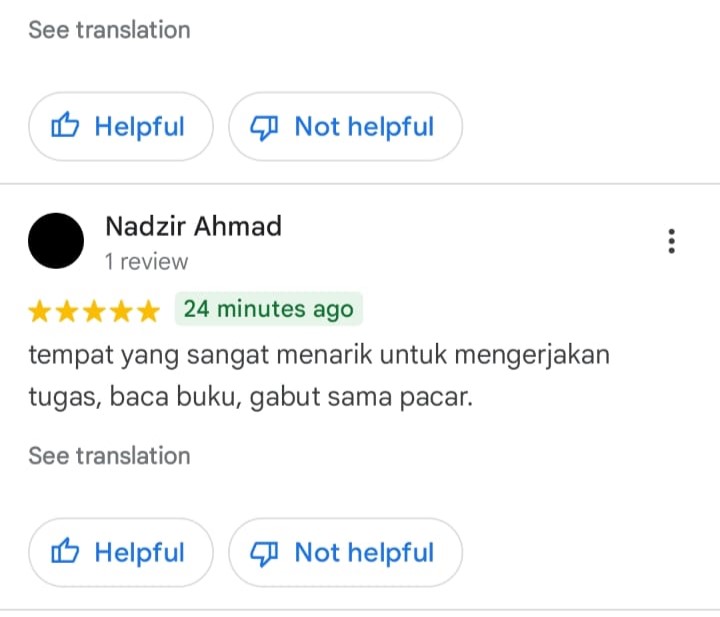Mark Nadzir Ahmad's review as Not helpful
720x617 pixels.
345,552
